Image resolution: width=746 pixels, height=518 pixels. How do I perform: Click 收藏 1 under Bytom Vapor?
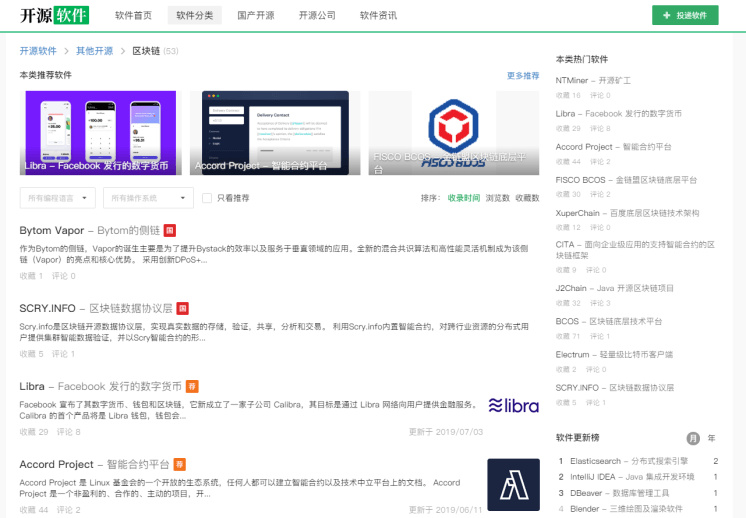coord(31,276)
